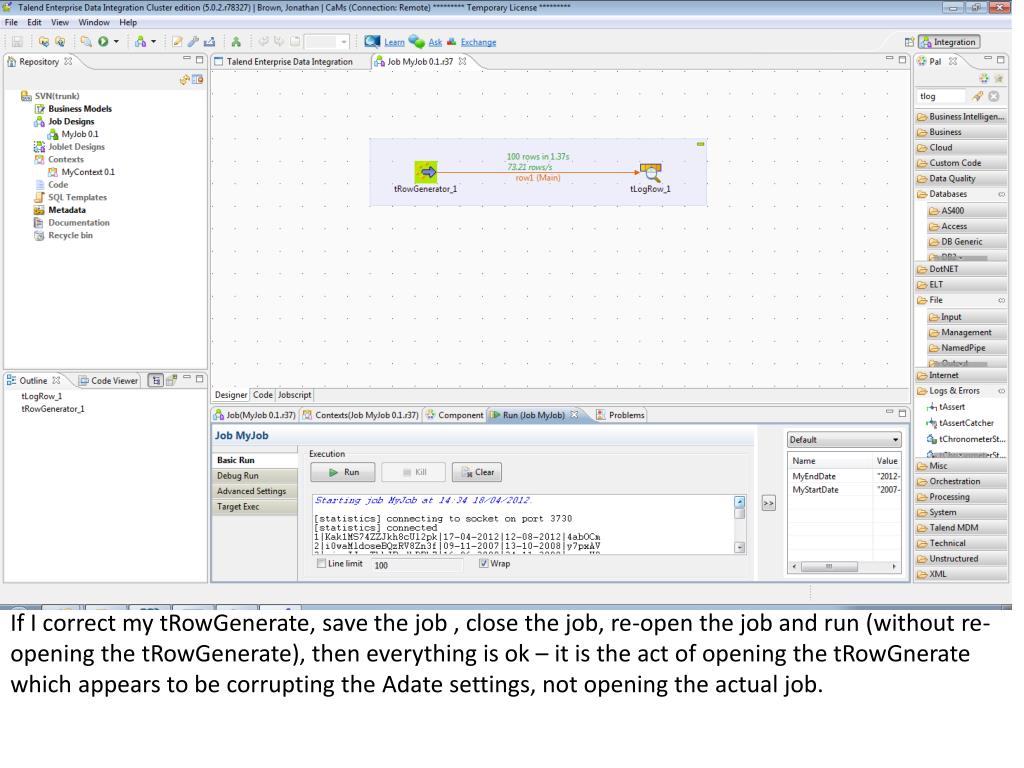
Task: Toggle the Wrap checkbox
Action: pos(483,564)
